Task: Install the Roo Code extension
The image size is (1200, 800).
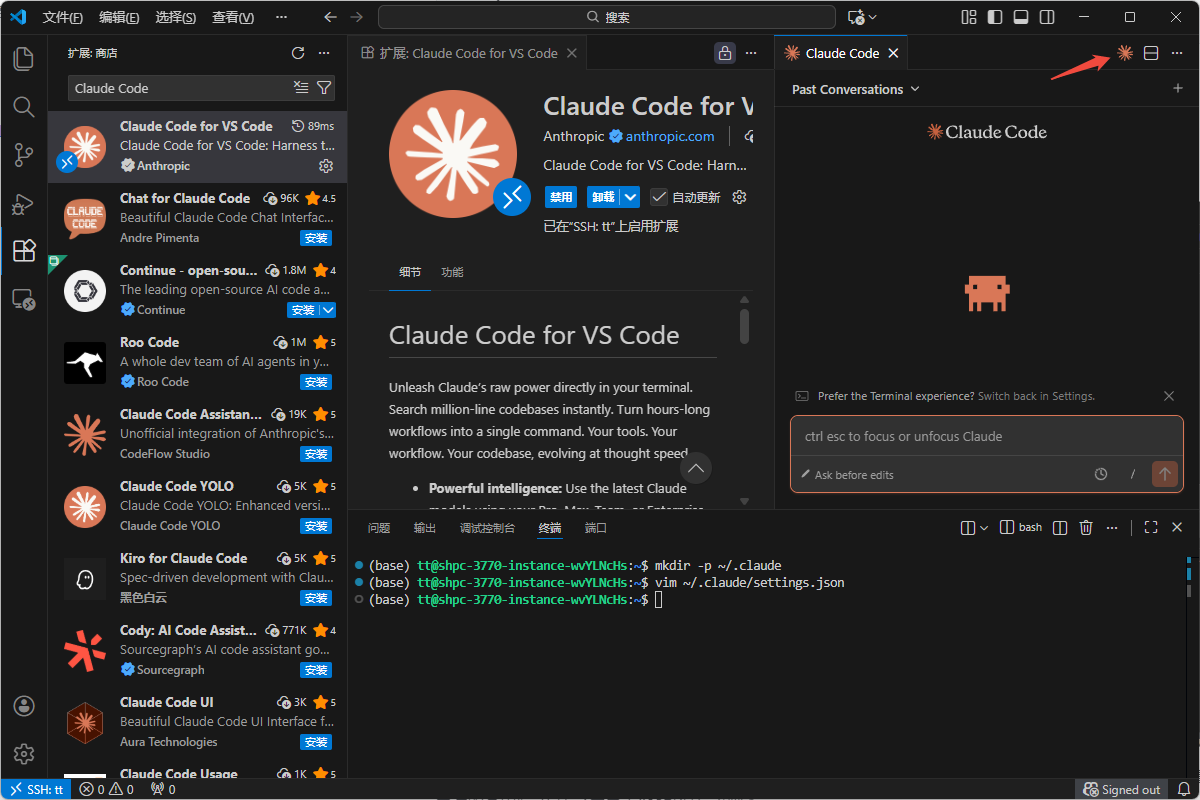Action: coord(316,382)
